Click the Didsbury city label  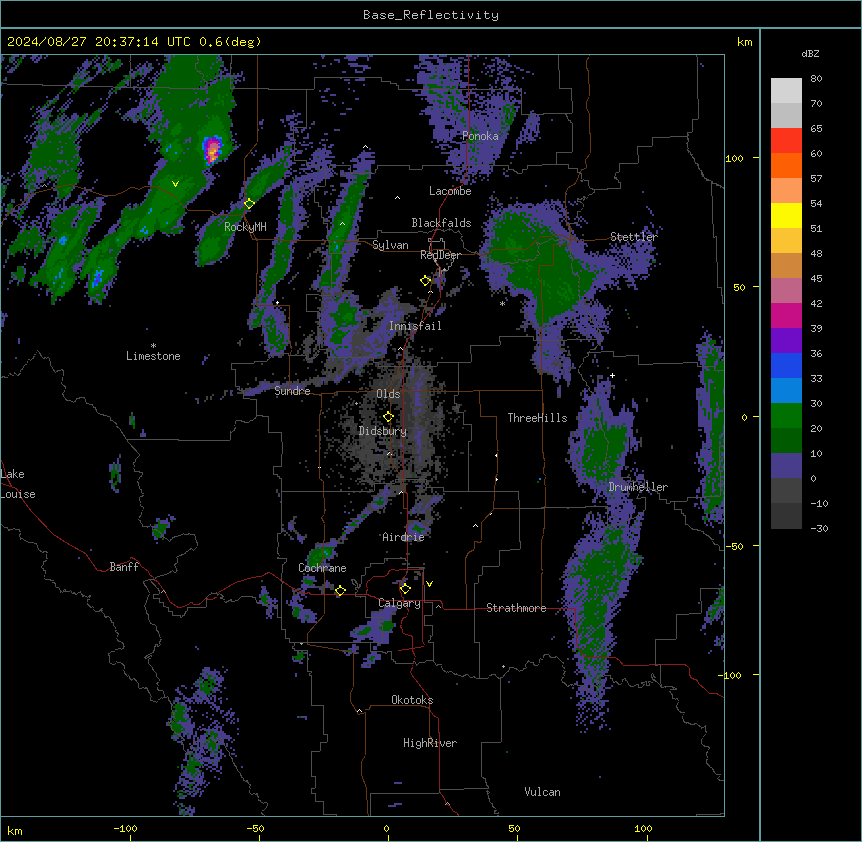click(x=383, y=431)
